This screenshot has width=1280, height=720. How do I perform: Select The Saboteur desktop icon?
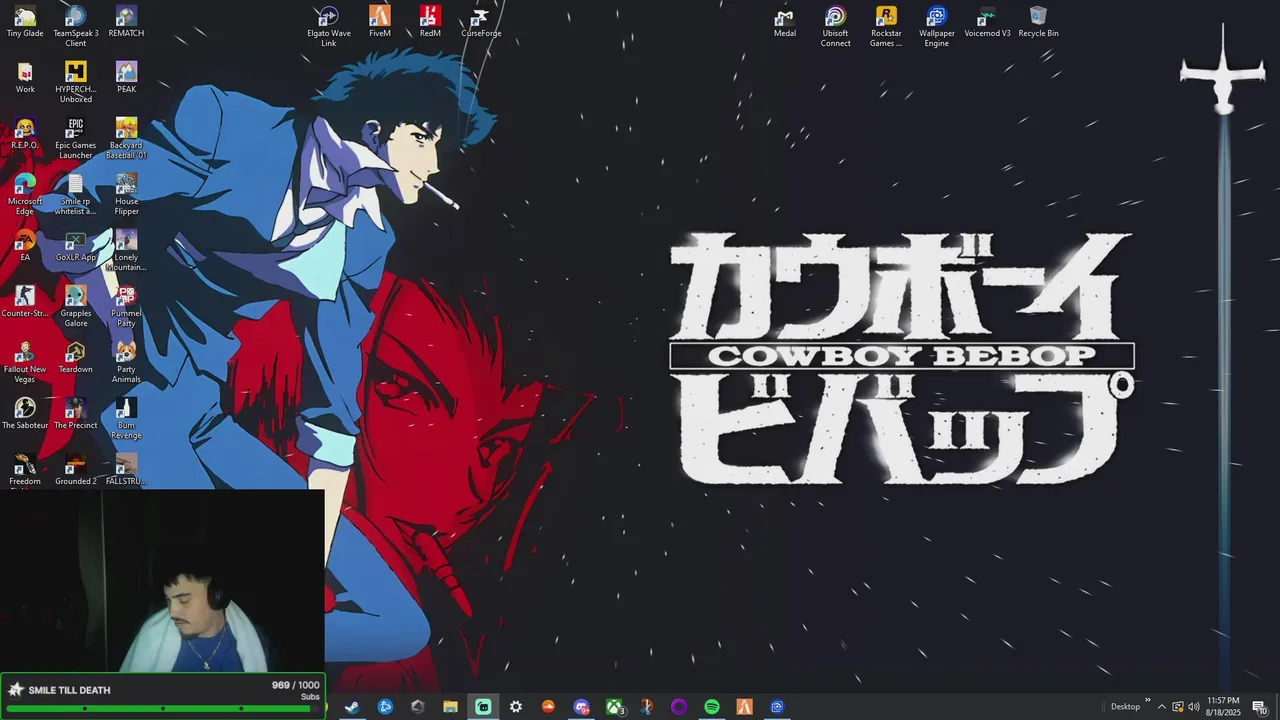25,414
